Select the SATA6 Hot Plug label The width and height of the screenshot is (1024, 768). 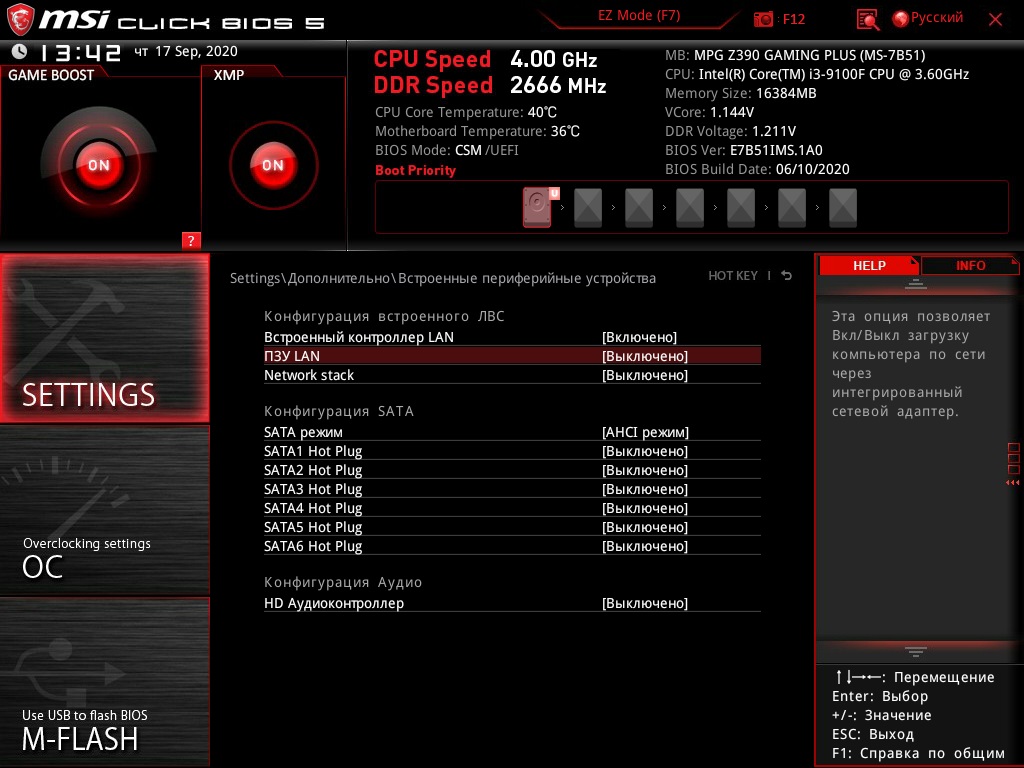click(313, 545)
